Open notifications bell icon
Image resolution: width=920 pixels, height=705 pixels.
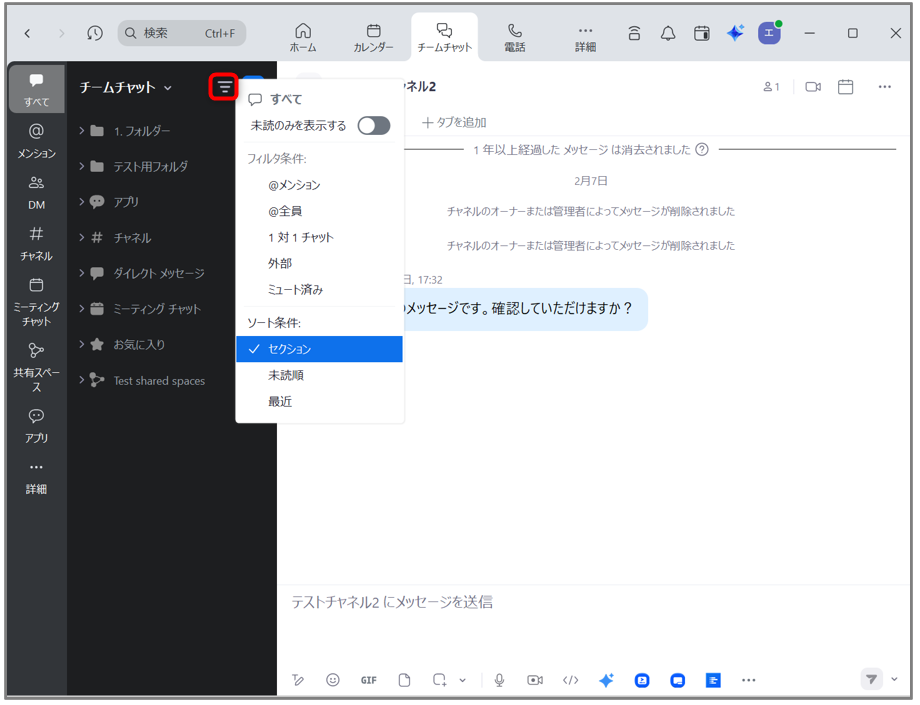[668, 33]
